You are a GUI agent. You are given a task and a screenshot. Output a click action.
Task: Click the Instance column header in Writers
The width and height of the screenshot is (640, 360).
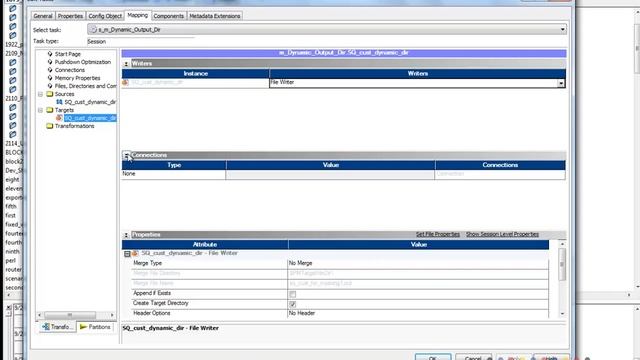pos(196,73)
